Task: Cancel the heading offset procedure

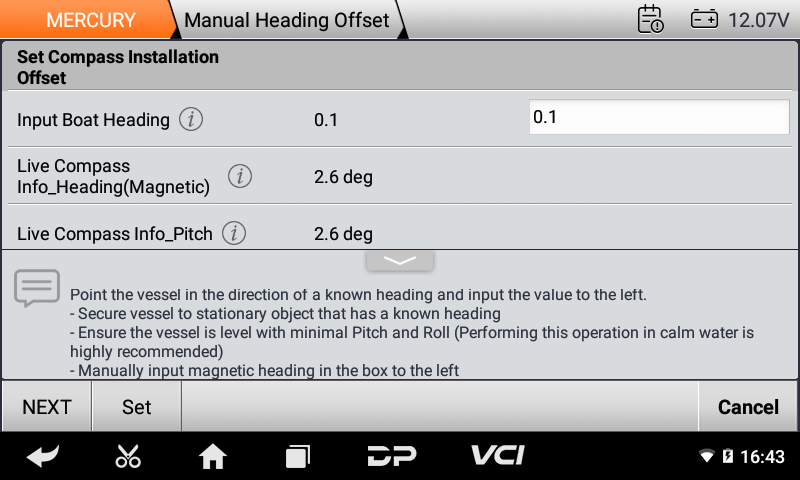Action: (748, 407)
